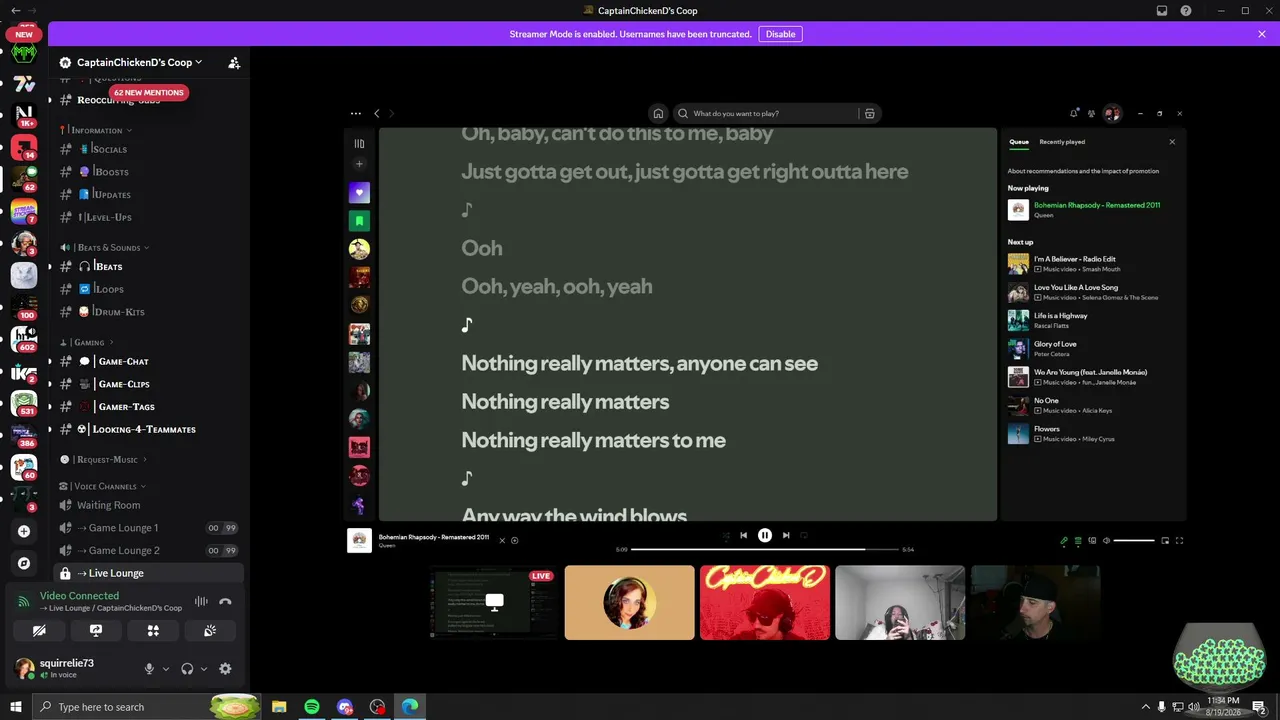Open Spotify profile avatar menu
The image size is (1280, 720).
pyautogui.click(x=1112, y=114)
